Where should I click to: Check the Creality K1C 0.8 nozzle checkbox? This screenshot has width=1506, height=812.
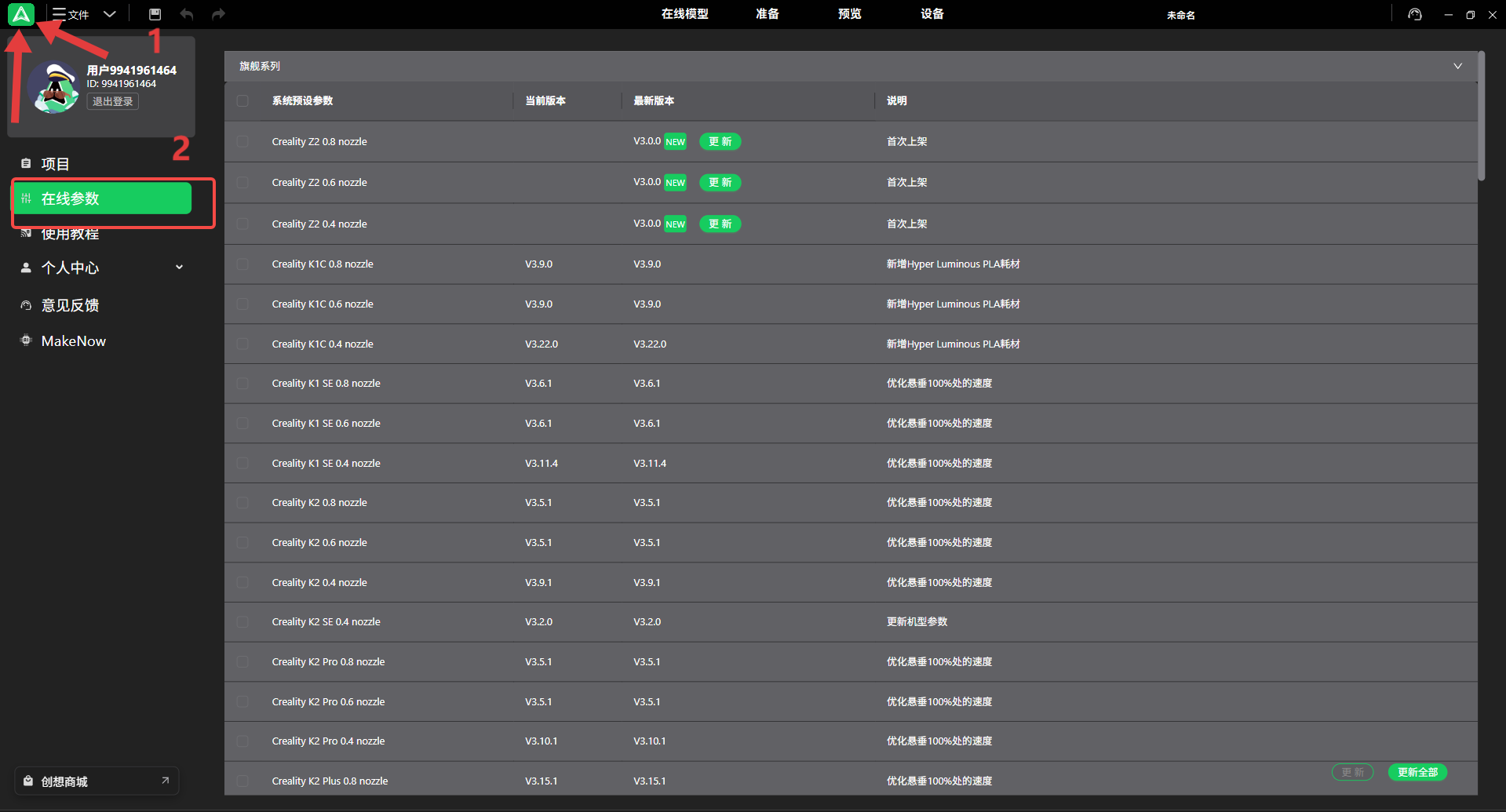pyautogui.click(x=242, y=264)
